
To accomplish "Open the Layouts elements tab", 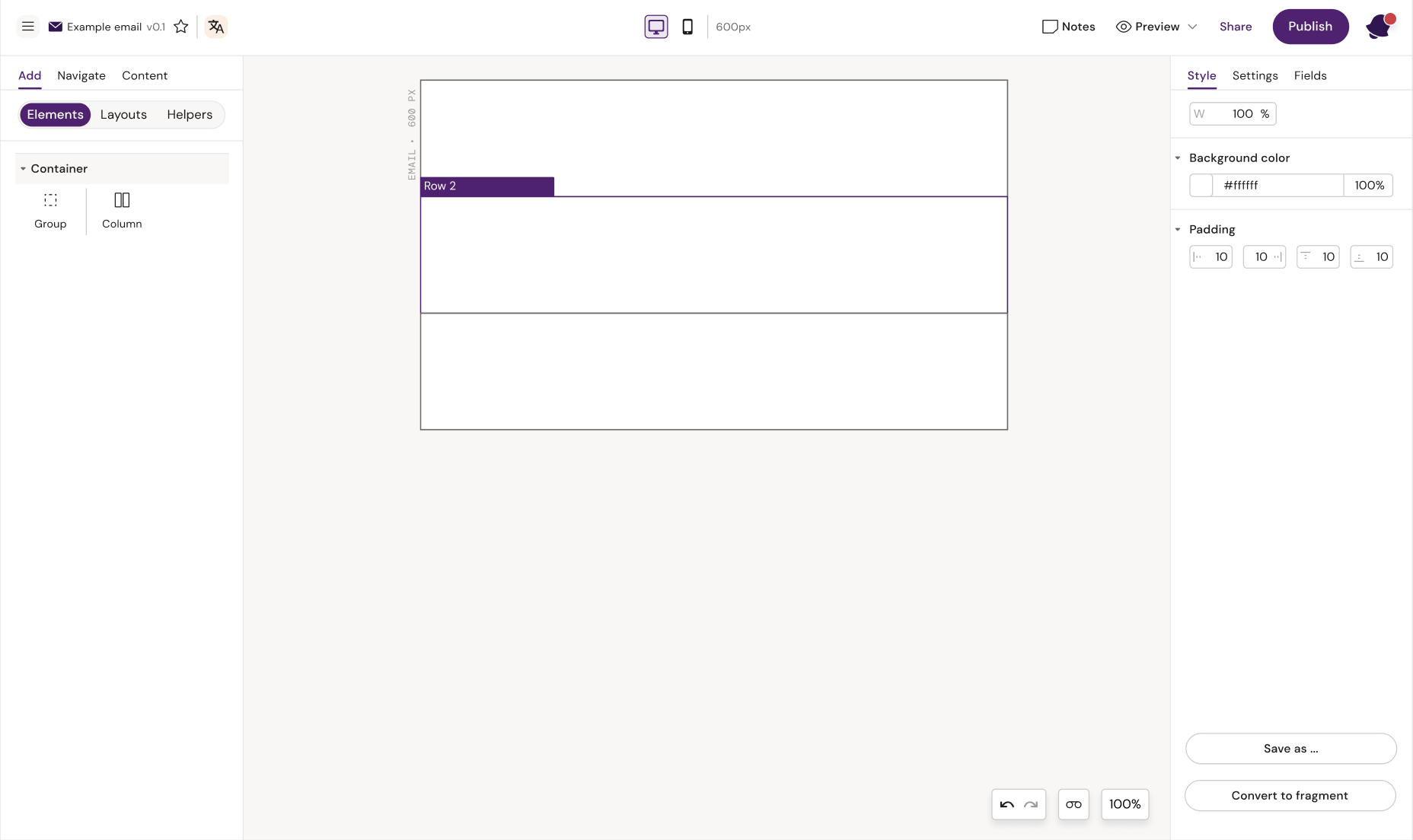I will 123,114.
